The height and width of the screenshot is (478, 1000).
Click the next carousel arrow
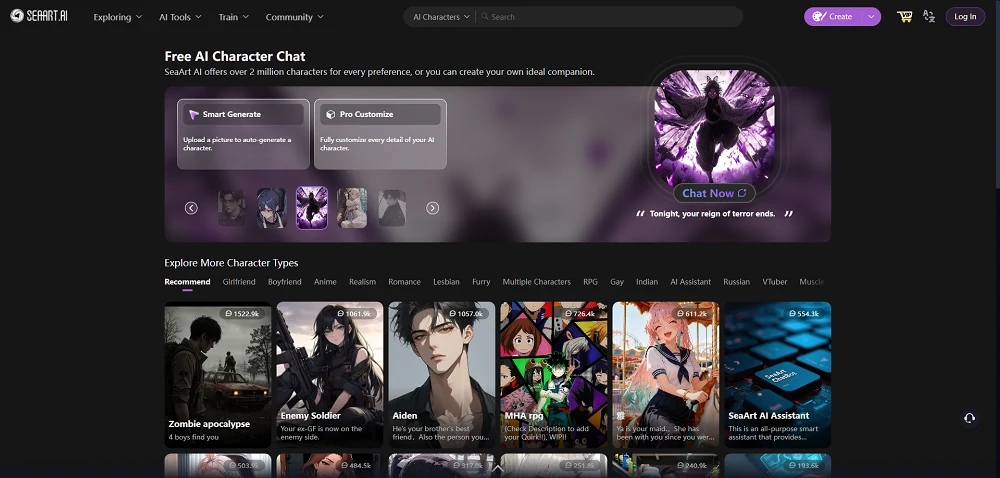[432, 208]
